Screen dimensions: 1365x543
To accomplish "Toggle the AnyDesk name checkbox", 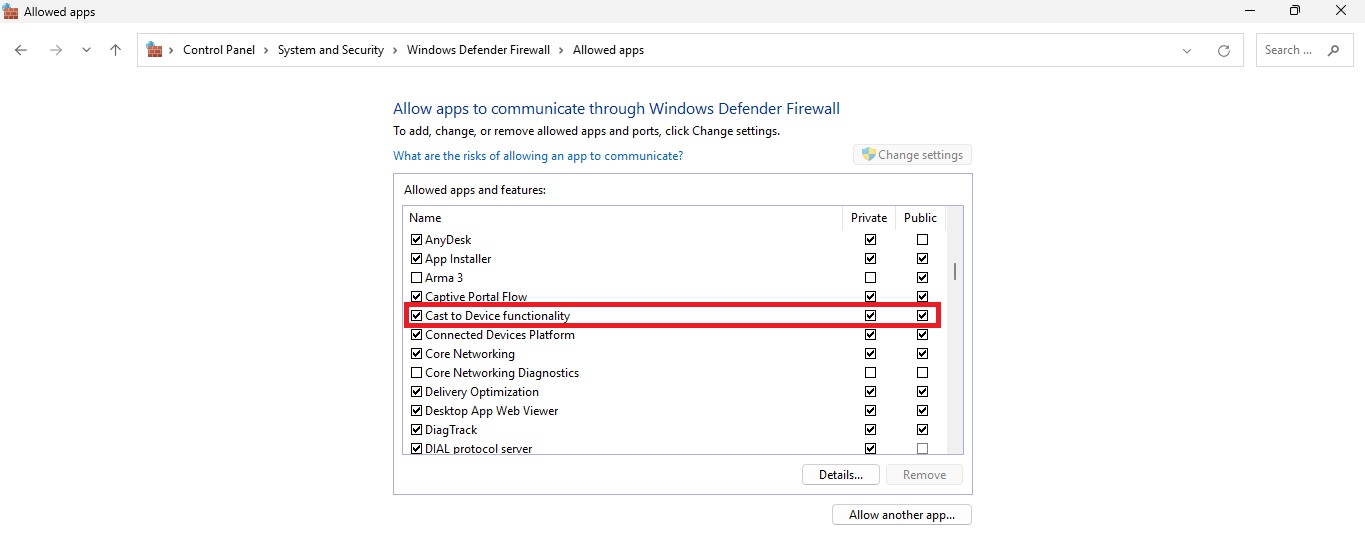I will tap(417, 240).
